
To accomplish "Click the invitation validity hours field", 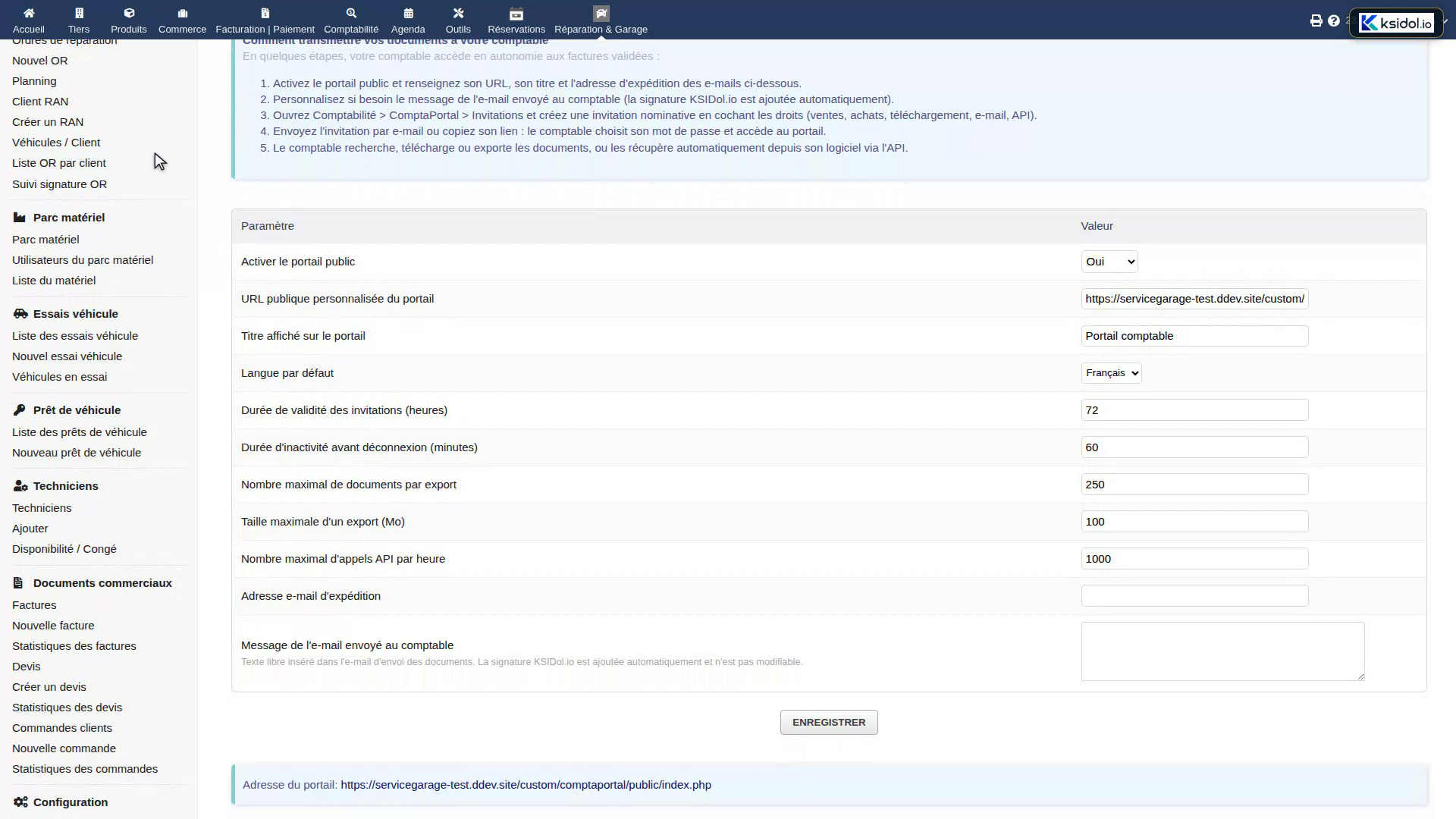I will (x=1194, y=410).
